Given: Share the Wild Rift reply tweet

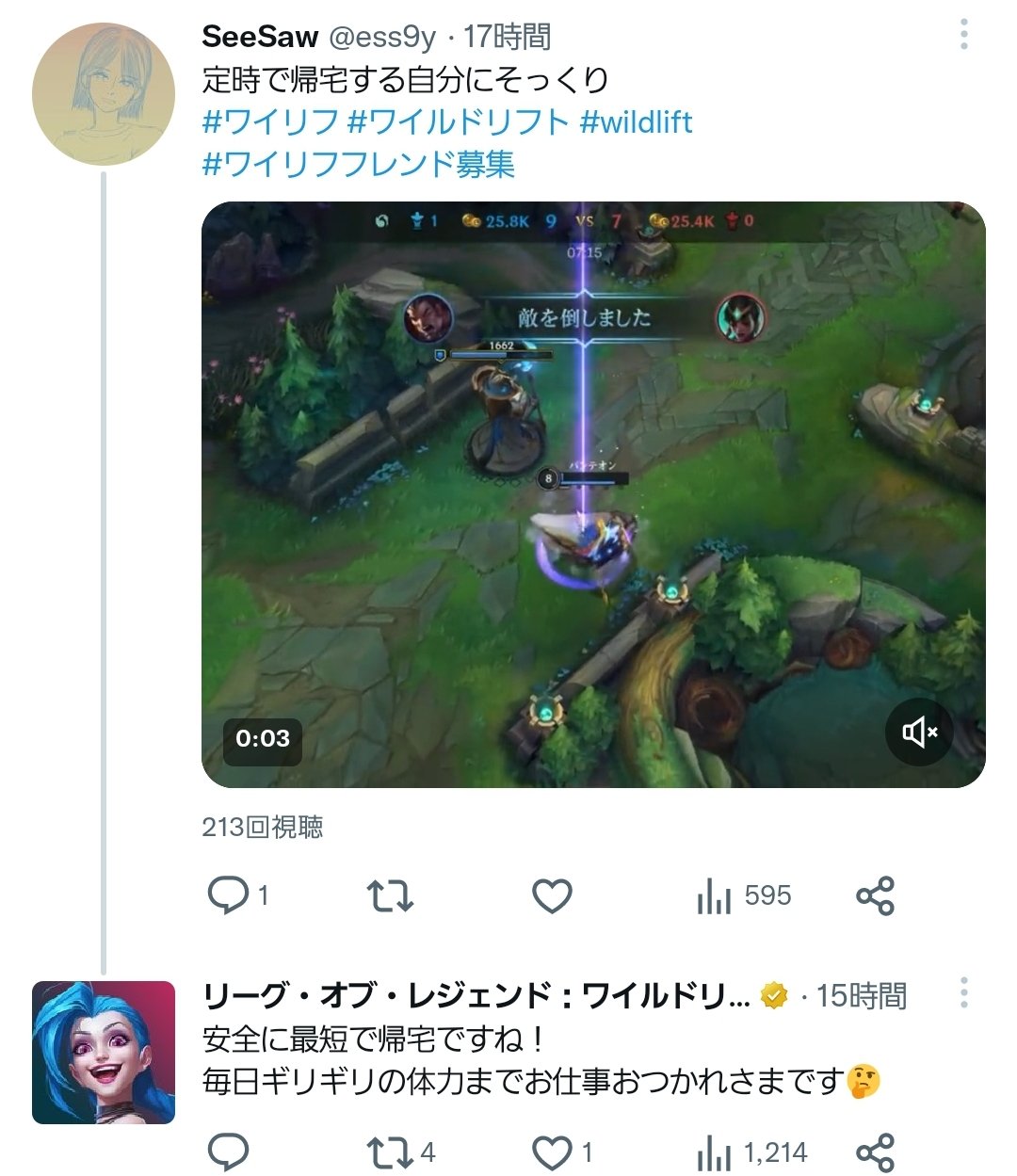Looking at the screenshot, I should click(875, 1152).
